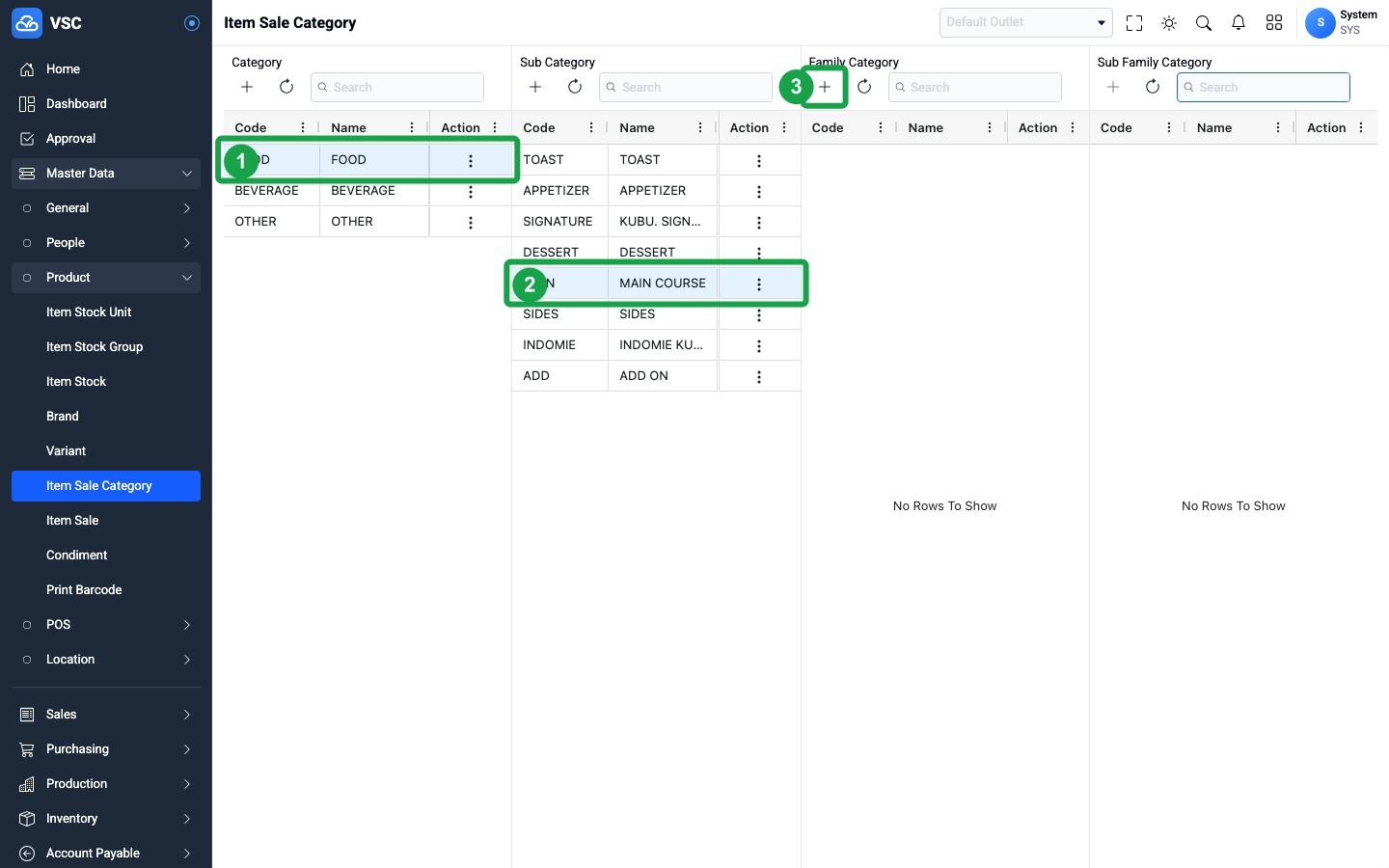Go to Home in sidebar

click(106, 69)
